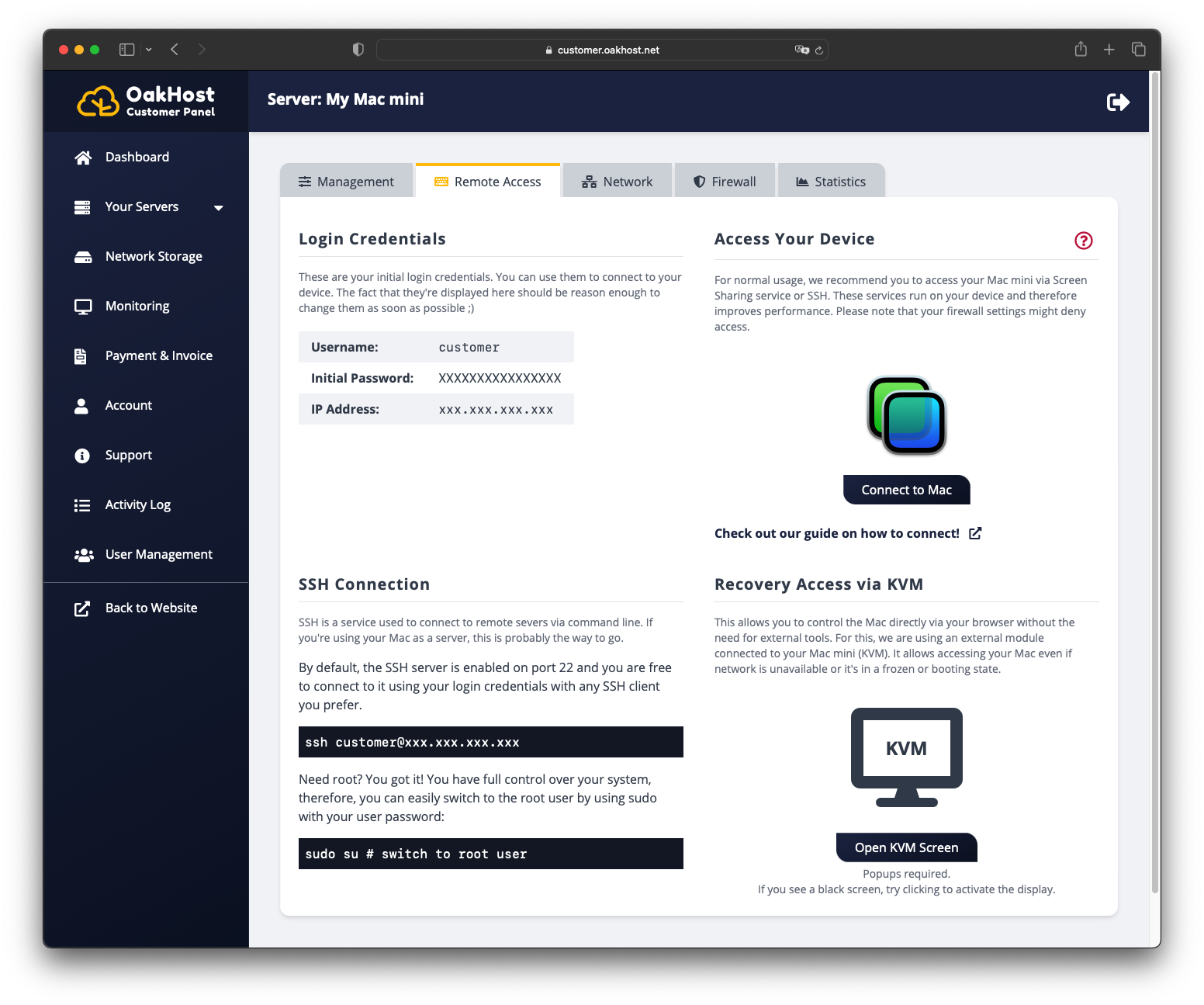Open the Dashboard page from the sidebar
The width and height of the screenshot is (1204, 1005).
pyautogui.click(x=137, y=157)
